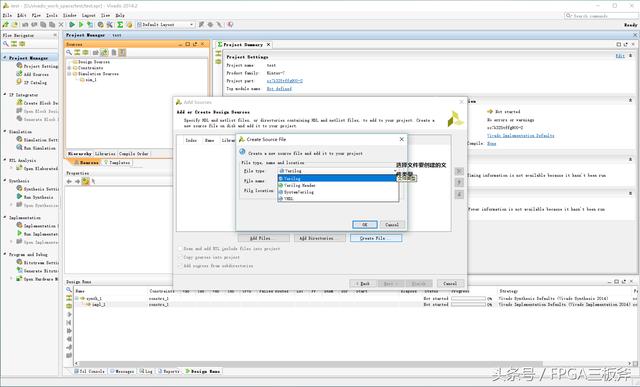640x387 pixels.
Task: Open the Tcl Console tab
Action: [90, 371]
